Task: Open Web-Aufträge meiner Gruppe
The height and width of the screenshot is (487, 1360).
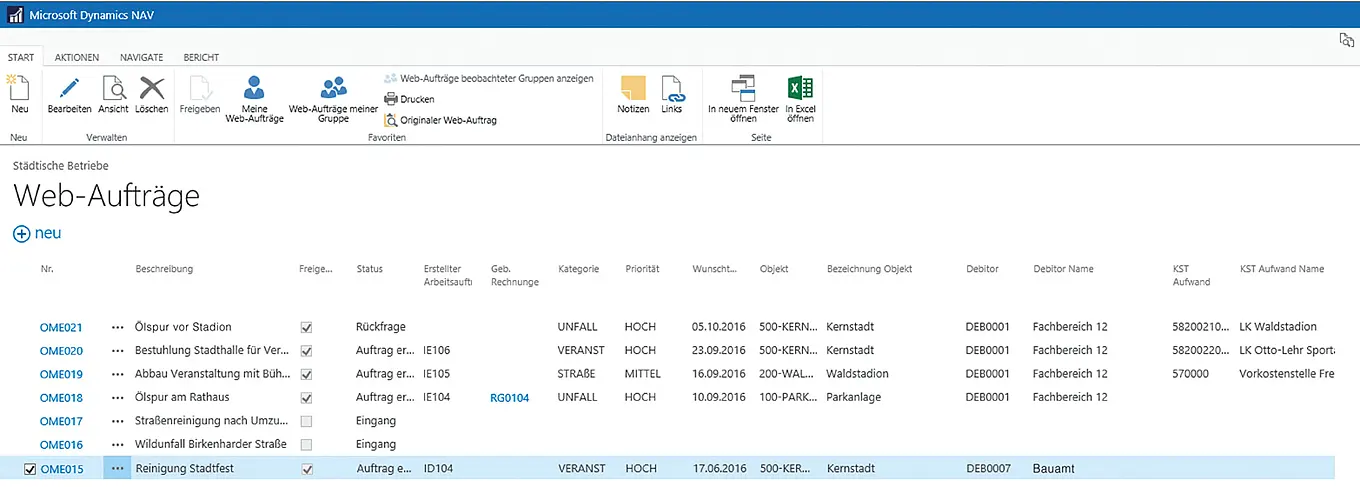Action: [x=333, y=88]
